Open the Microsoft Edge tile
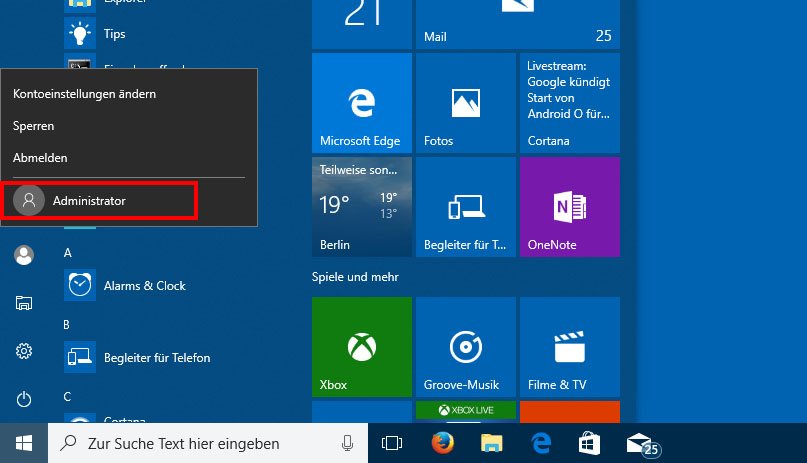The height and width of the screenshot is (463, 807). 361,103
